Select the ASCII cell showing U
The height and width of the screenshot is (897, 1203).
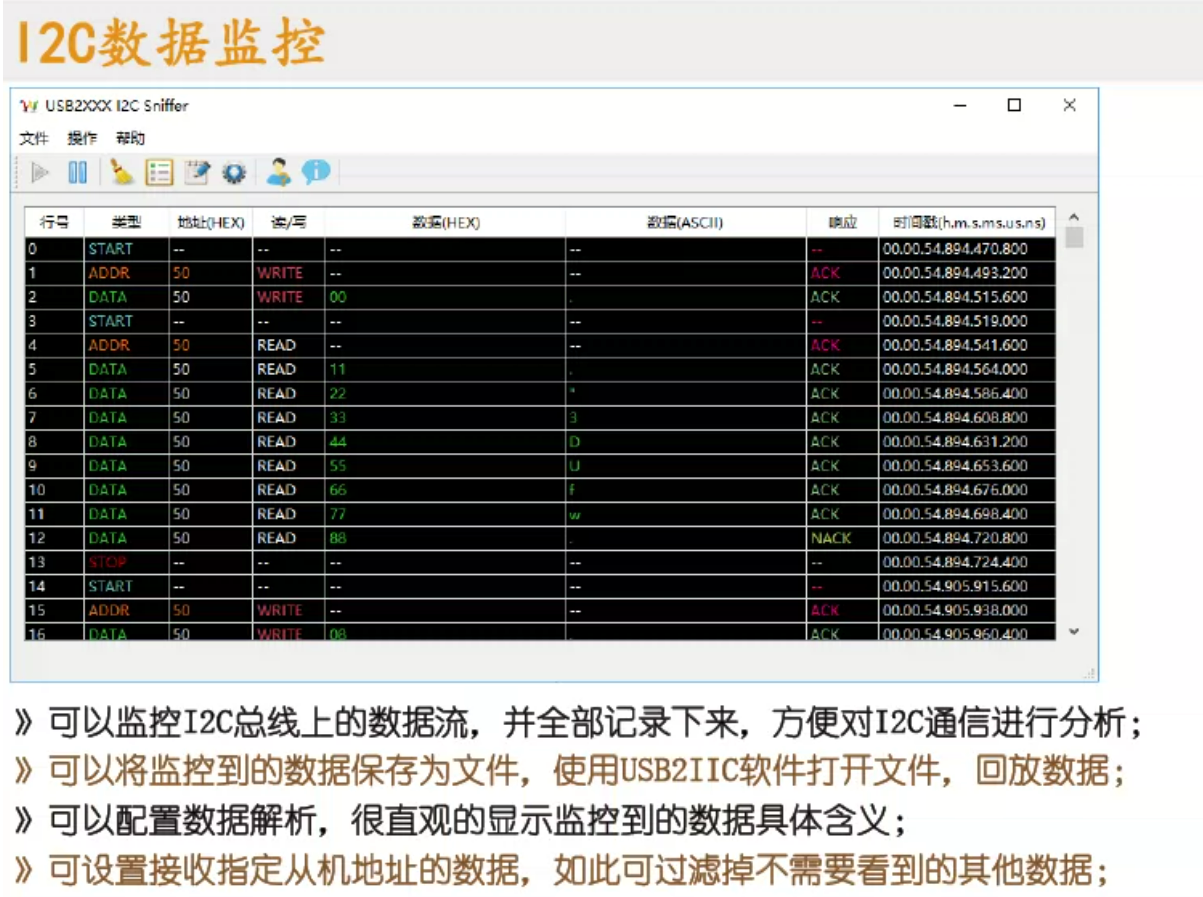point(686,466)
